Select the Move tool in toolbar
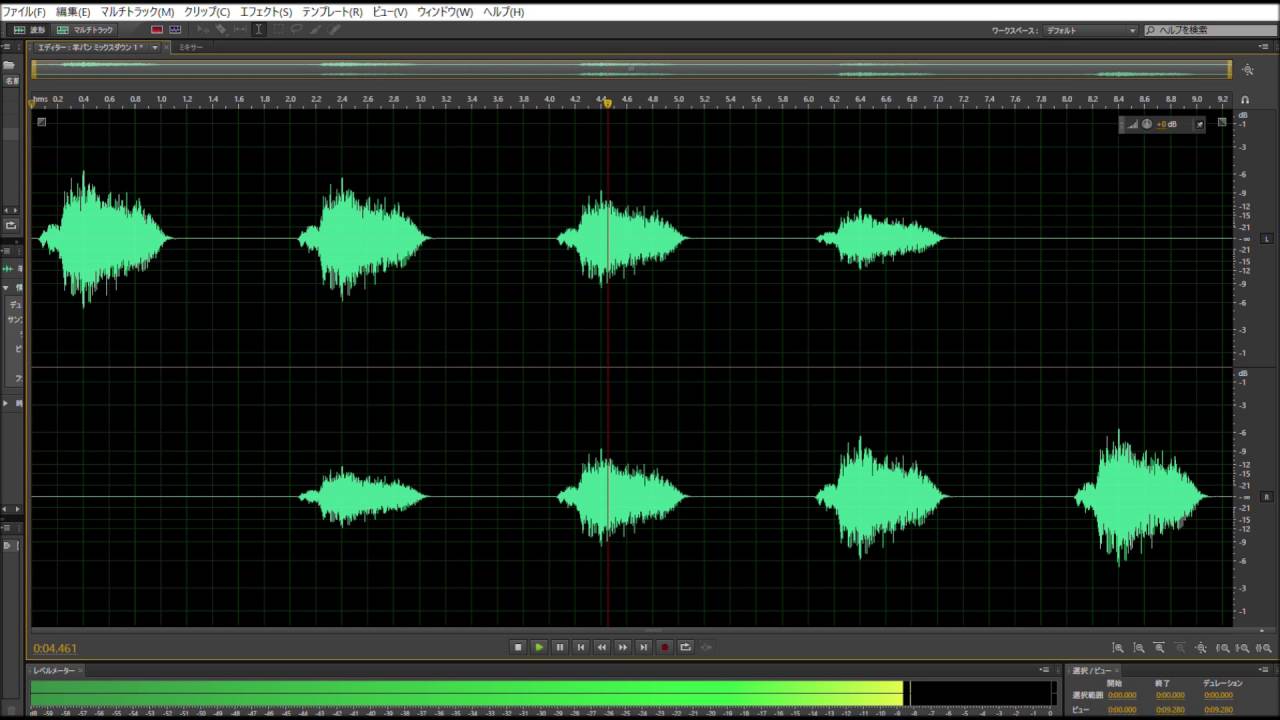 [x=202, y=30]
